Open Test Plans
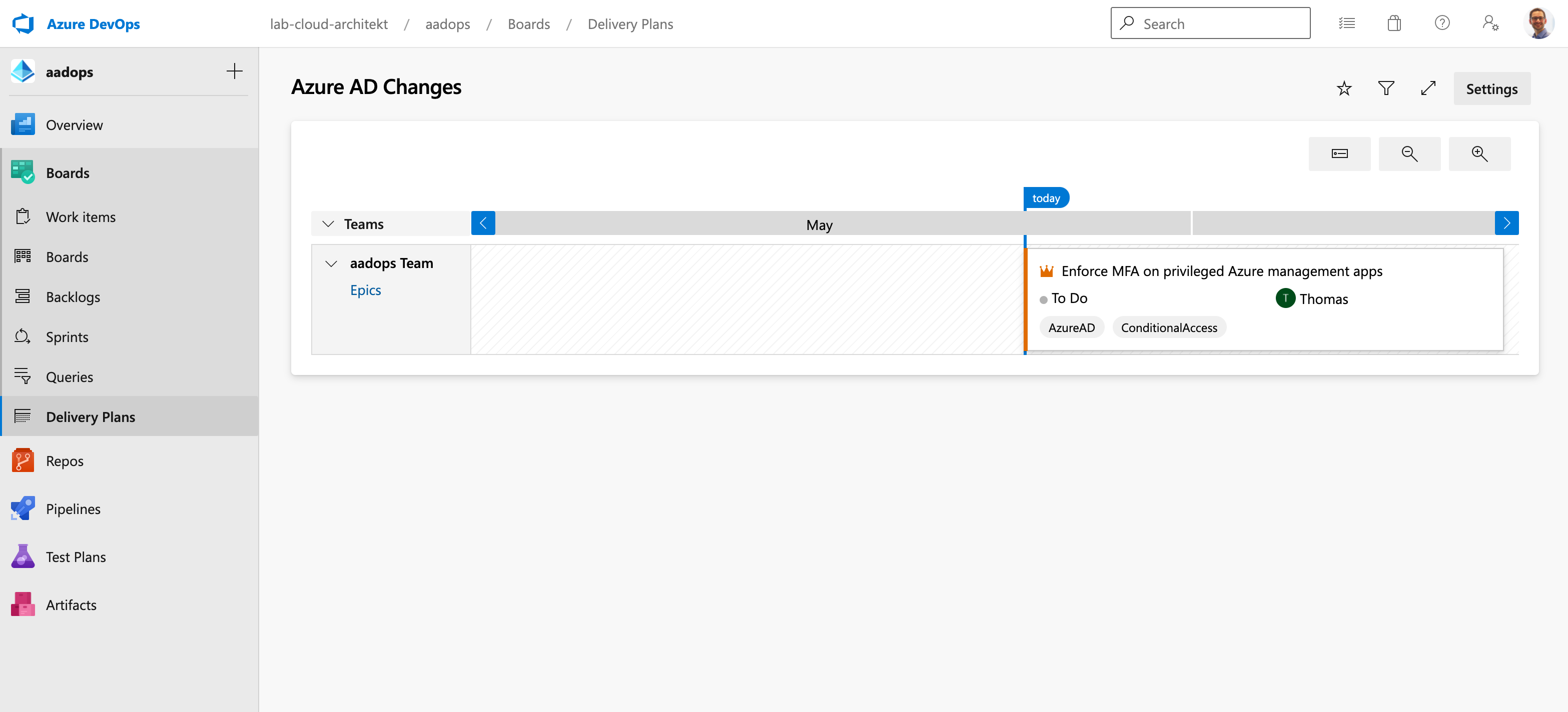 [129, 557]
